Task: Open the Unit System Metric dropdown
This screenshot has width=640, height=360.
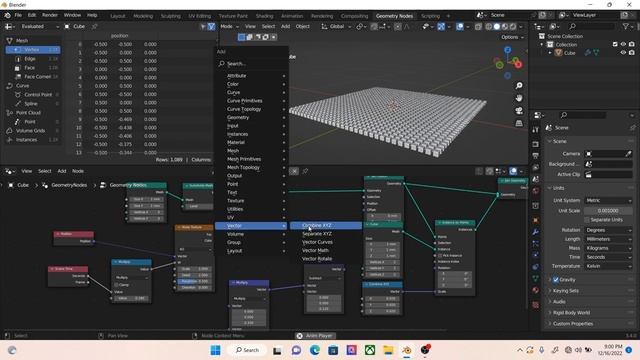Action: click(x=608, y=200)
